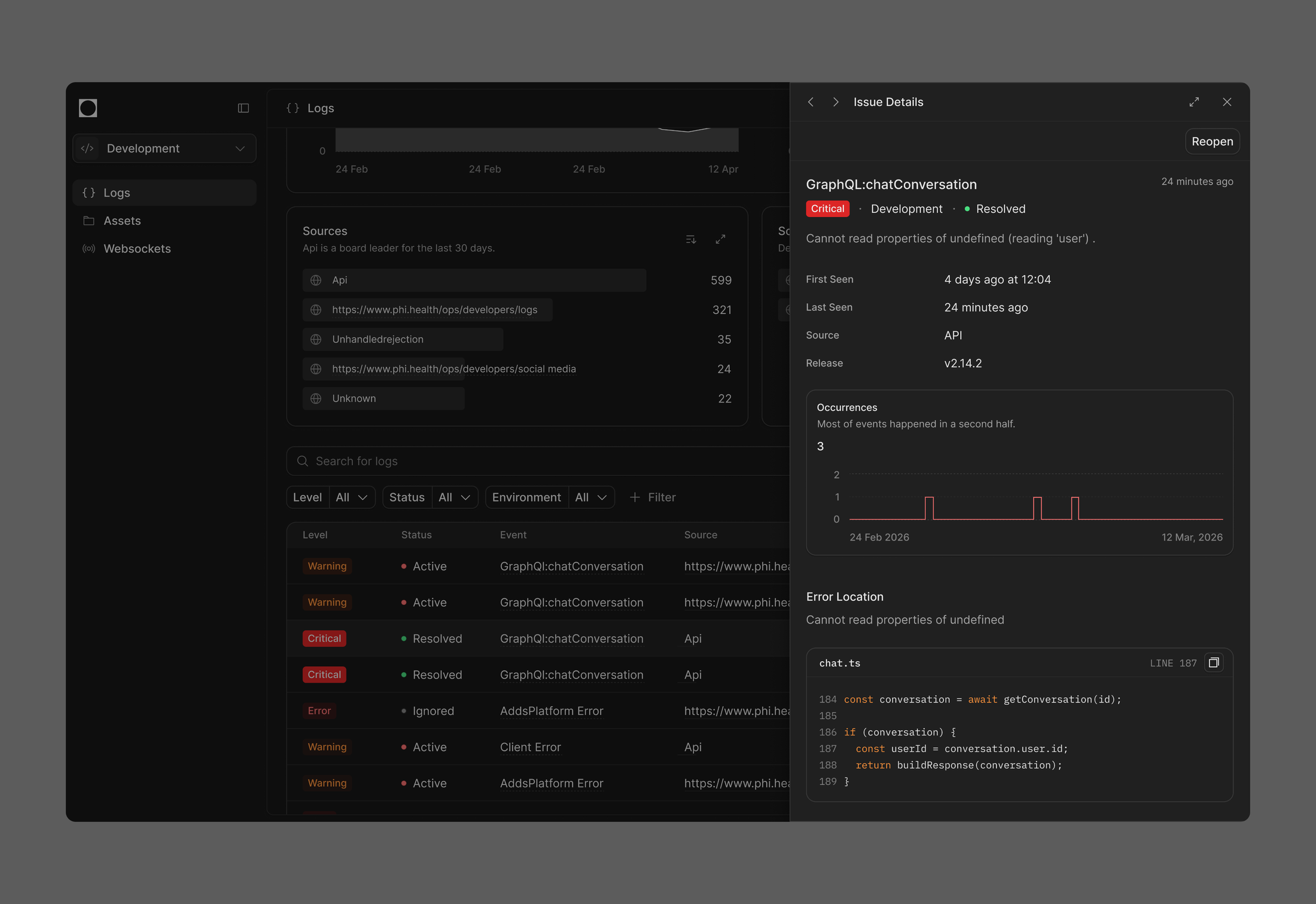Click the release version v2.14.2
1316x904 pixels.
tap(962, 364)
